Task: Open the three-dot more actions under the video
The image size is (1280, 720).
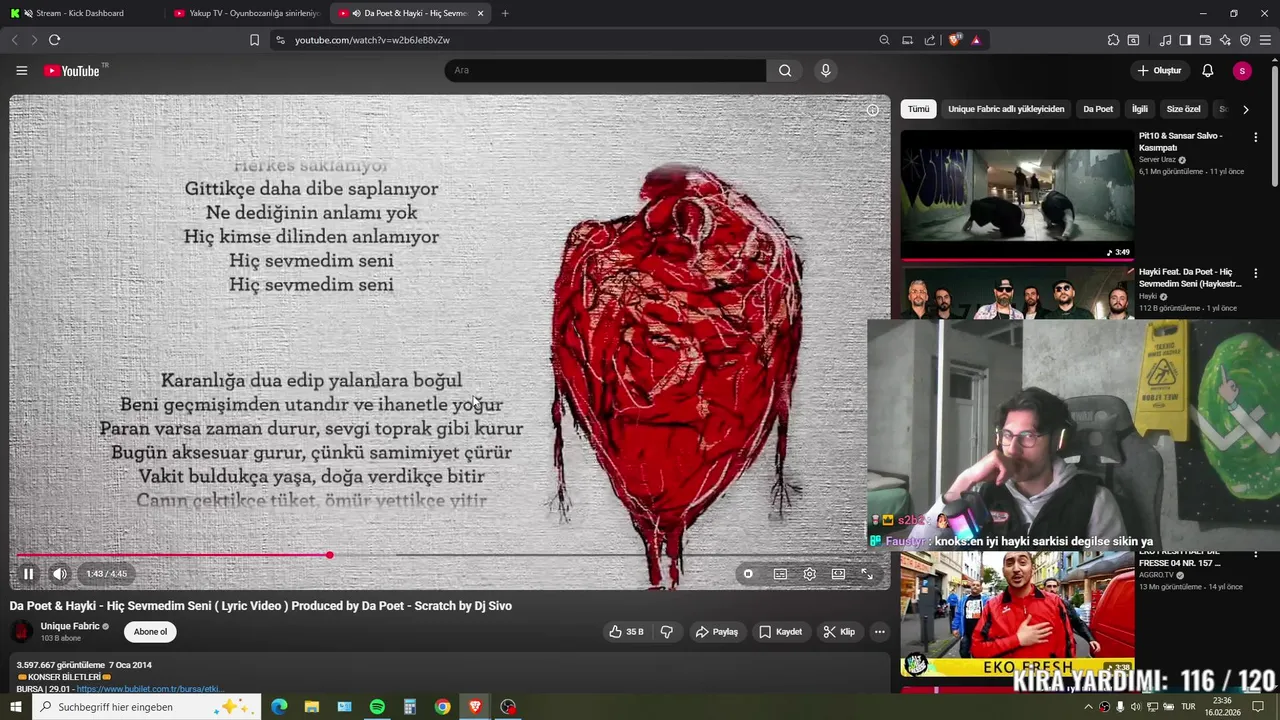Action: point(879,632)
